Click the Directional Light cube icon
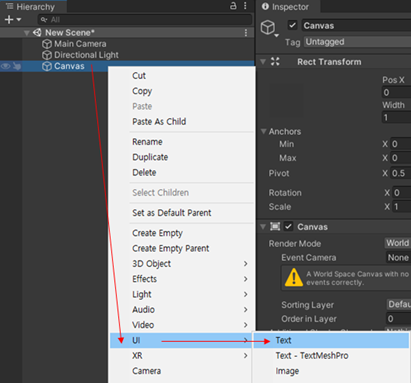 click(47, 55)
